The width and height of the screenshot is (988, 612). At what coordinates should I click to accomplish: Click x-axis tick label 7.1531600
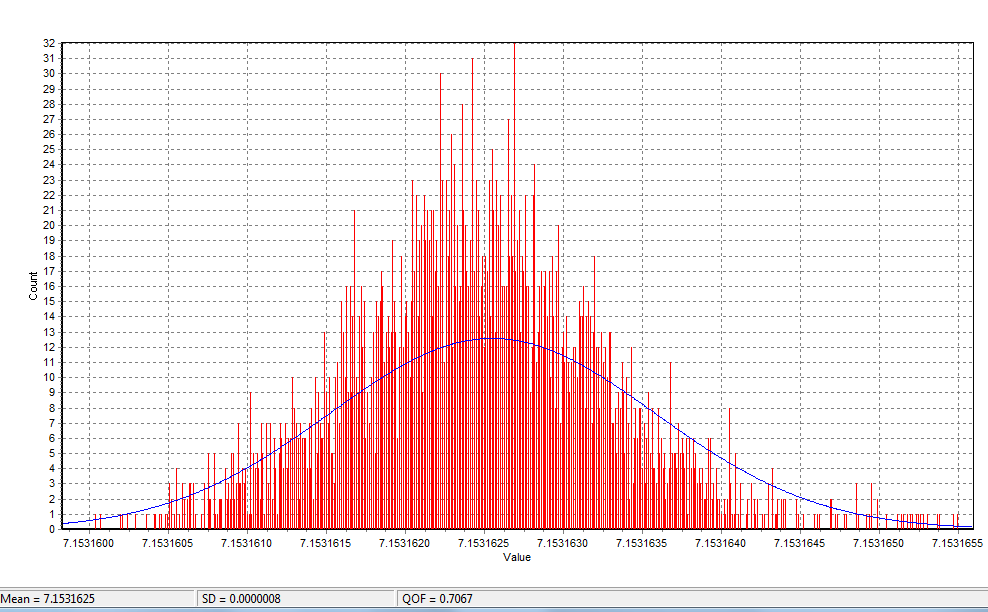coord(89,543)
